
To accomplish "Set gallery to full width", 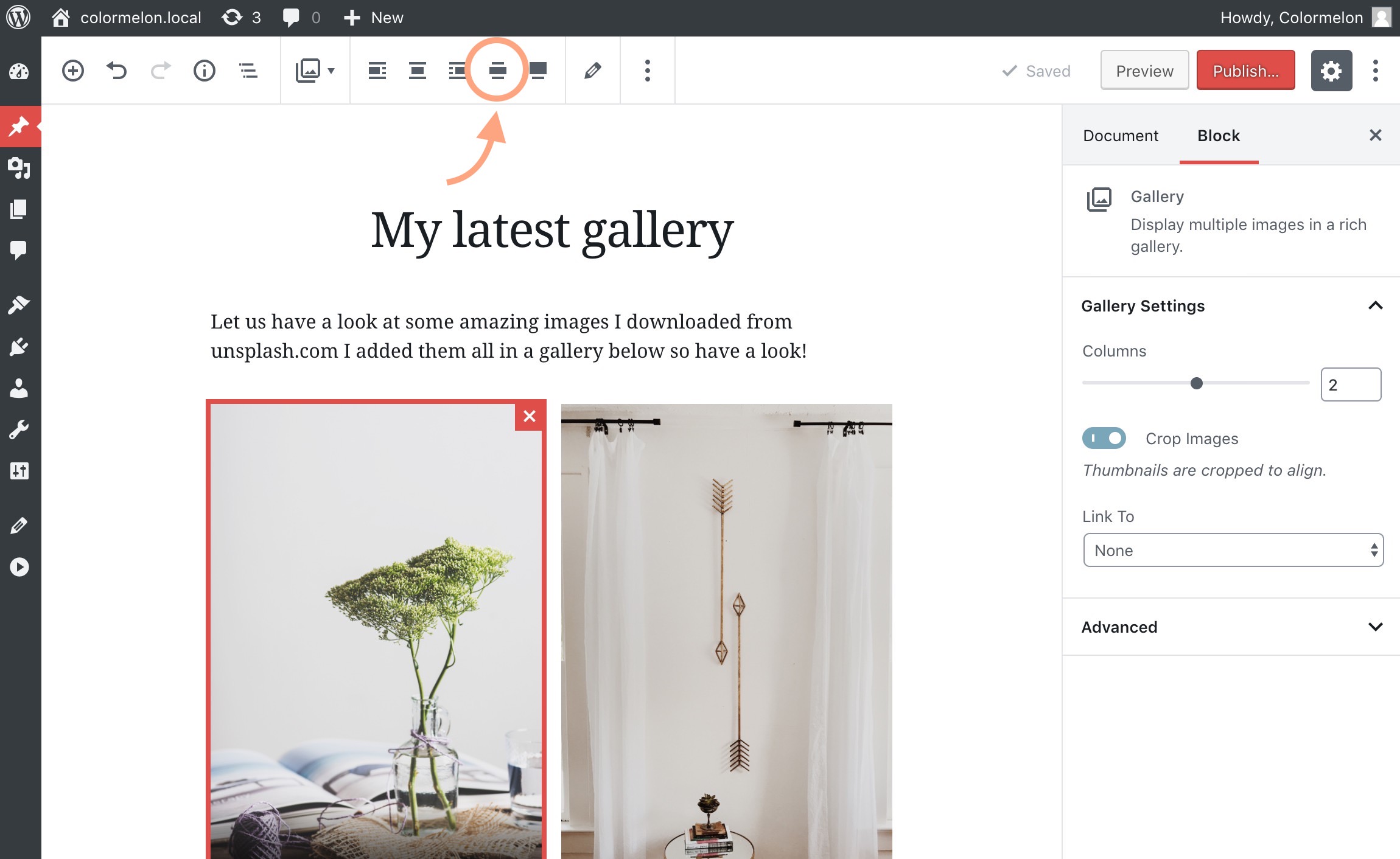I will [538, 71].
